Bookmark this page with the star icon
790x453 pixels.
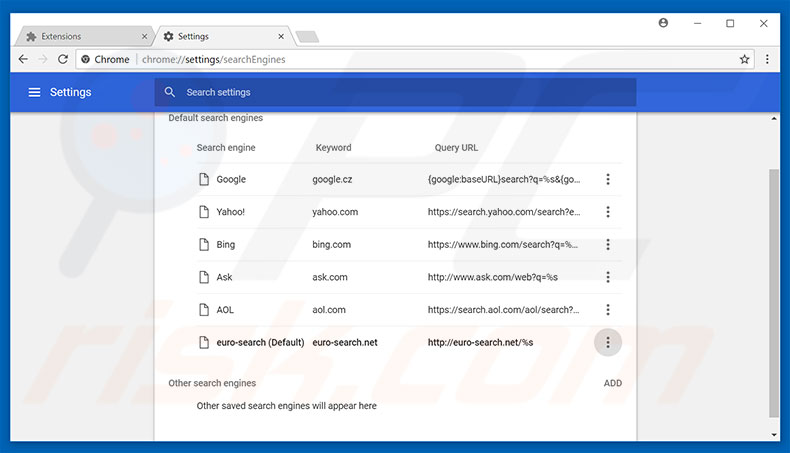744,59
